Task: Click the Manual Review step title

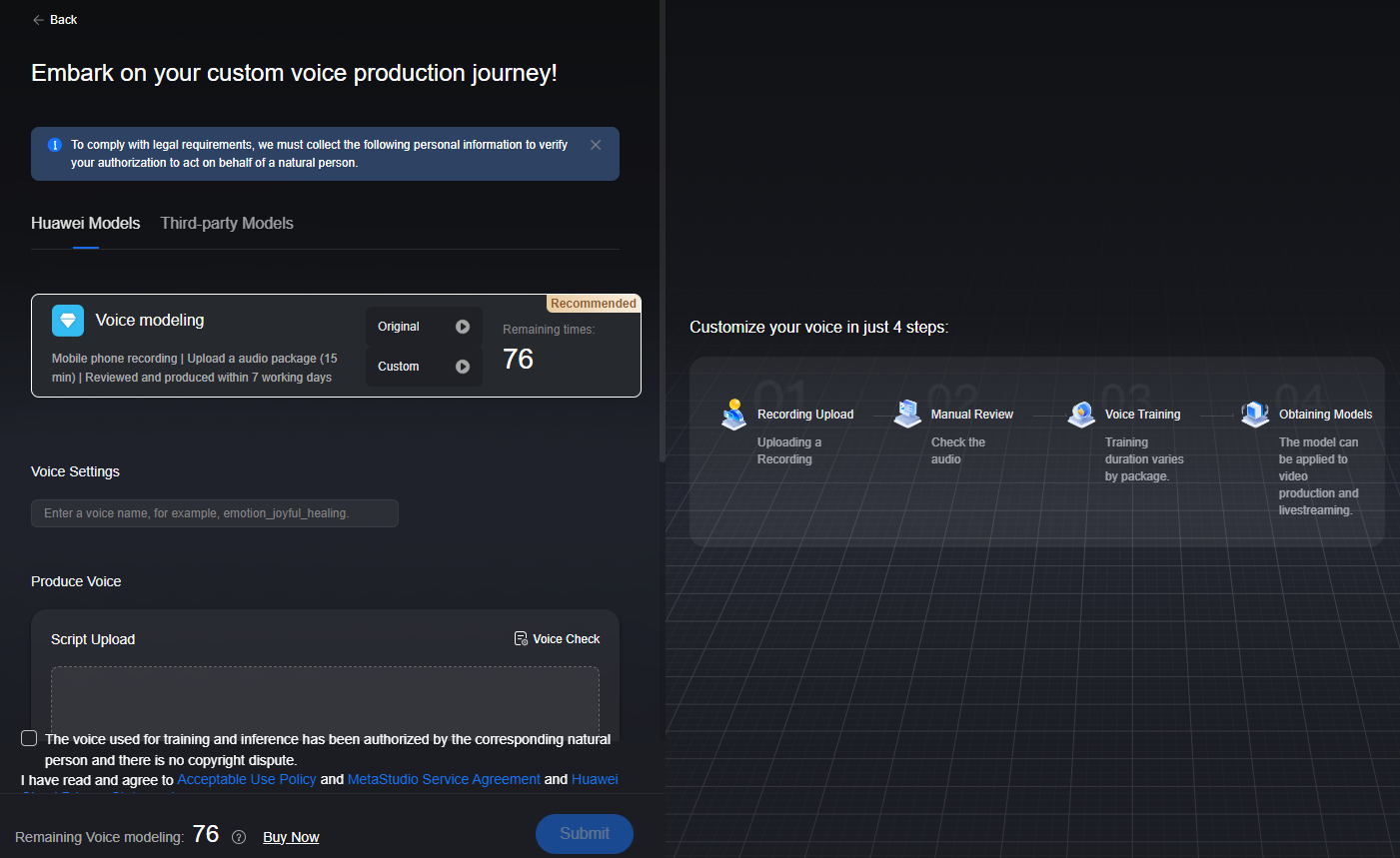Action: point(972,415)
